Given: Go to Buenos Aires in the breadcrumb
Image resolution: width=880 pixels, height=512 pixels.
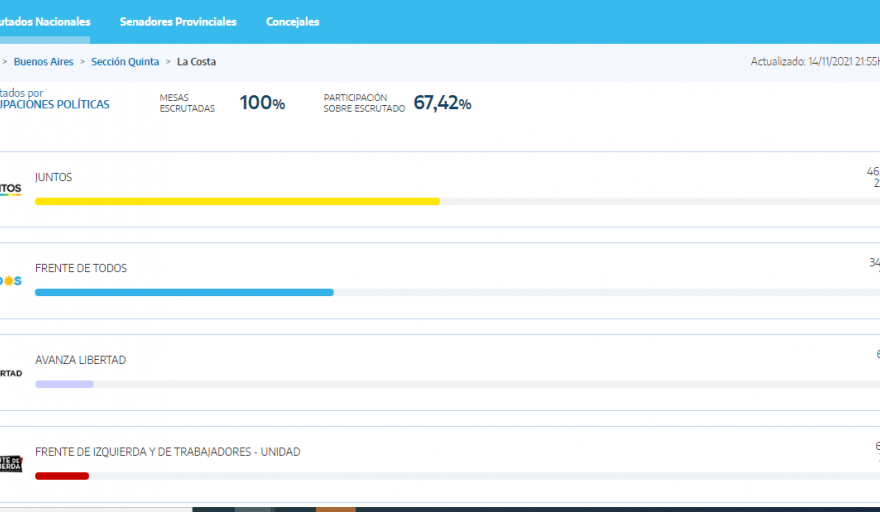Looking at the screenshot, I should [43, 62].
